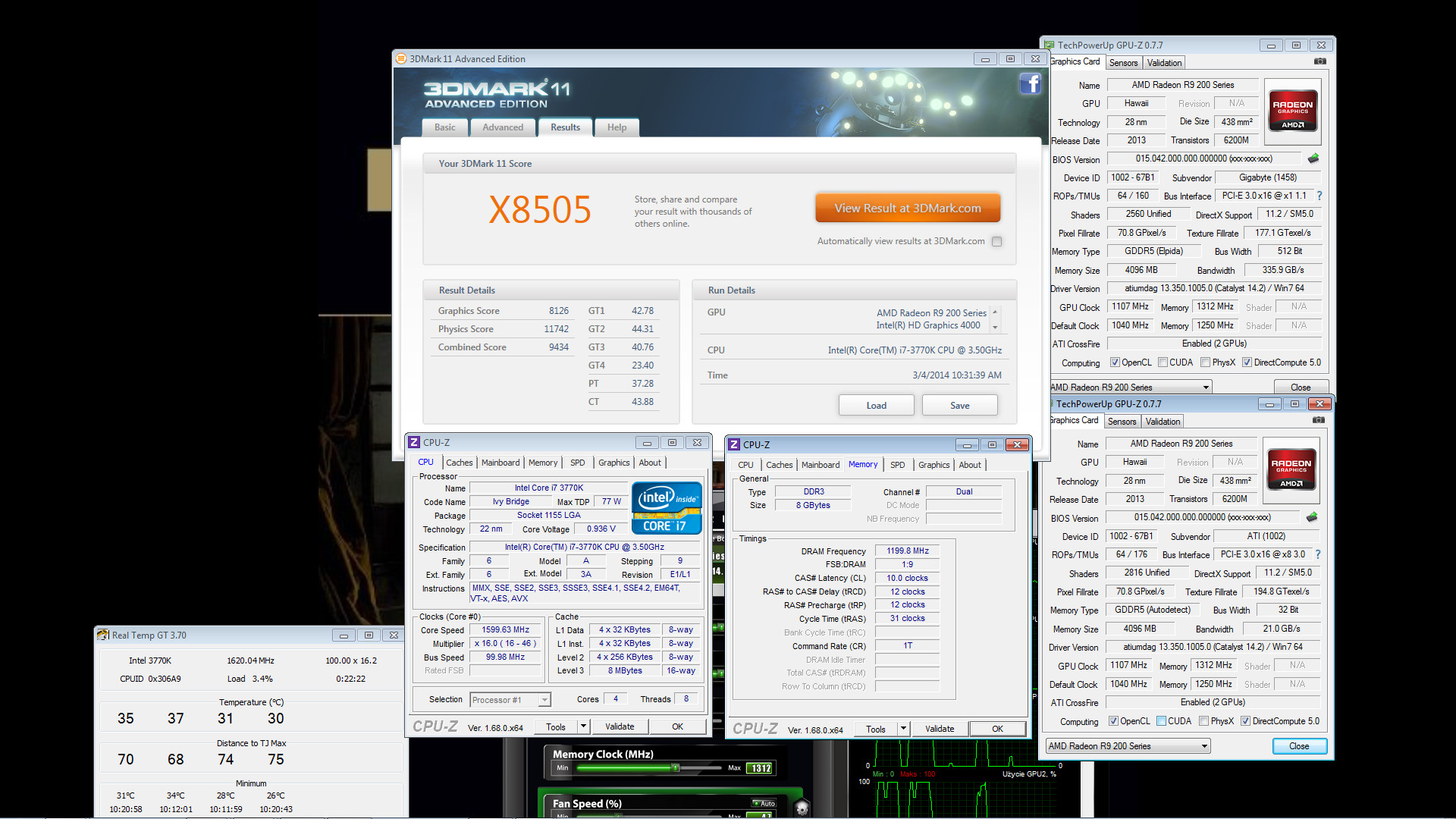Toggle OpenCL checkbox in upper GPU-Z

(1115, 362)
